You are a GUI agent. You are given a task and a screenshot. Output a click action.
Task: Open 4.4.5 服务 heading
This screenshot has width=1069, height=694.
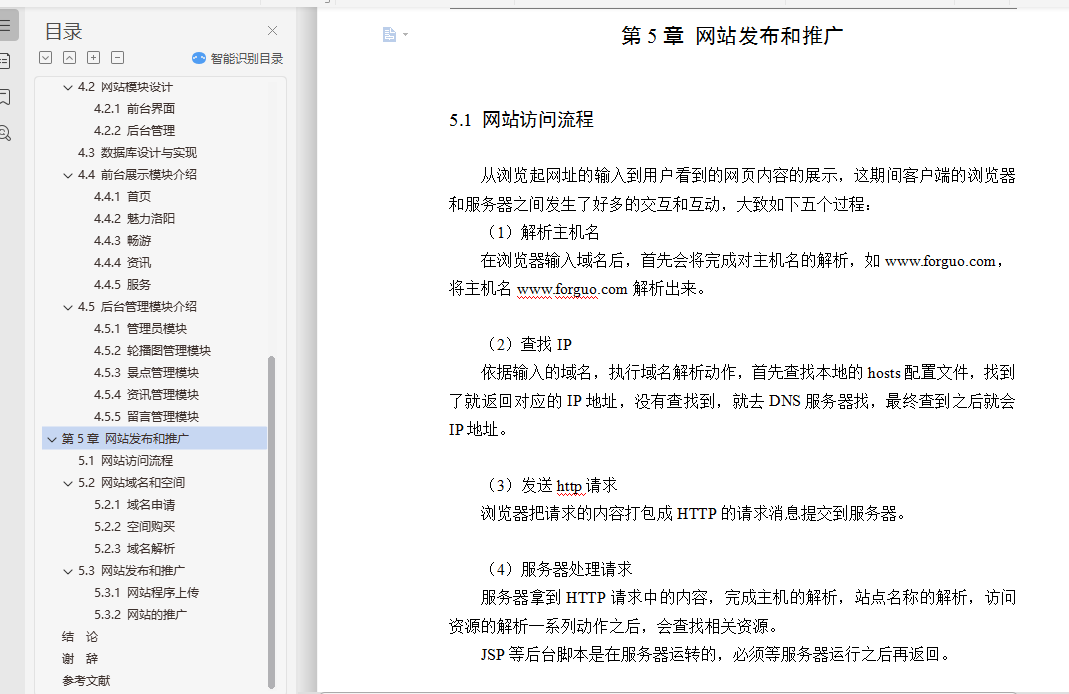point(123,284)
